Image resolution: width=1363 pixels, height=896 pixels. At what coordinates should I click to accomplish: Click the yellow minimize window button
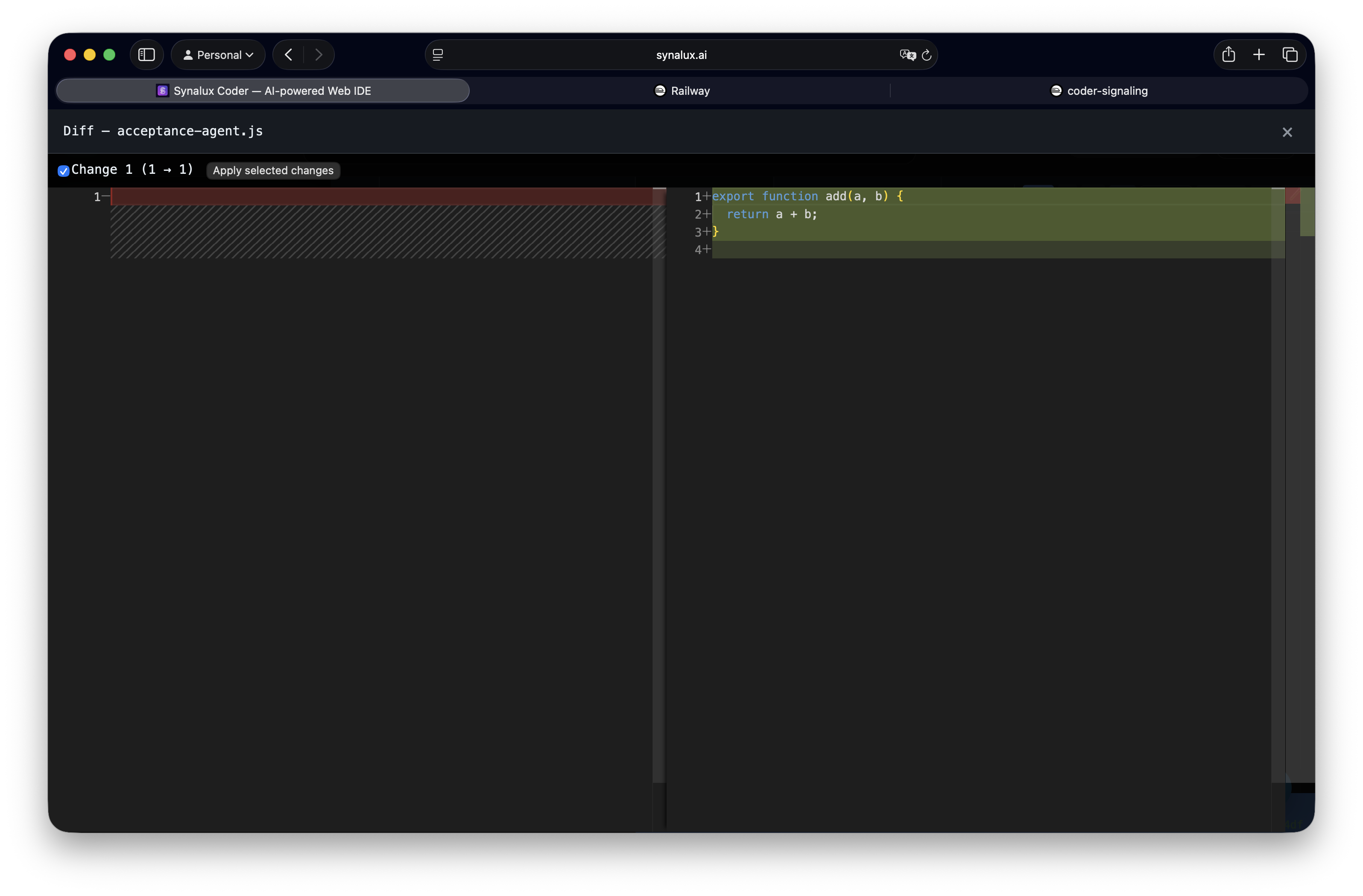pos(89,55)
